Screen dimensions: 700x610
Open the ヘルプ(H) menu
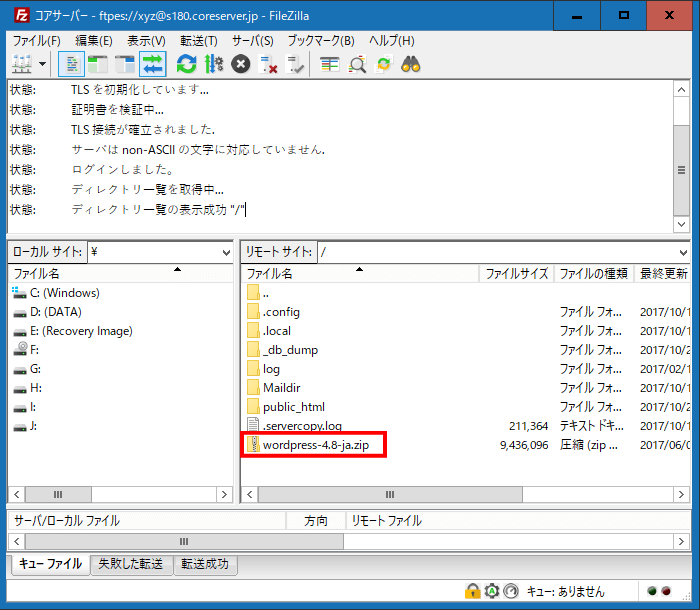392,41
